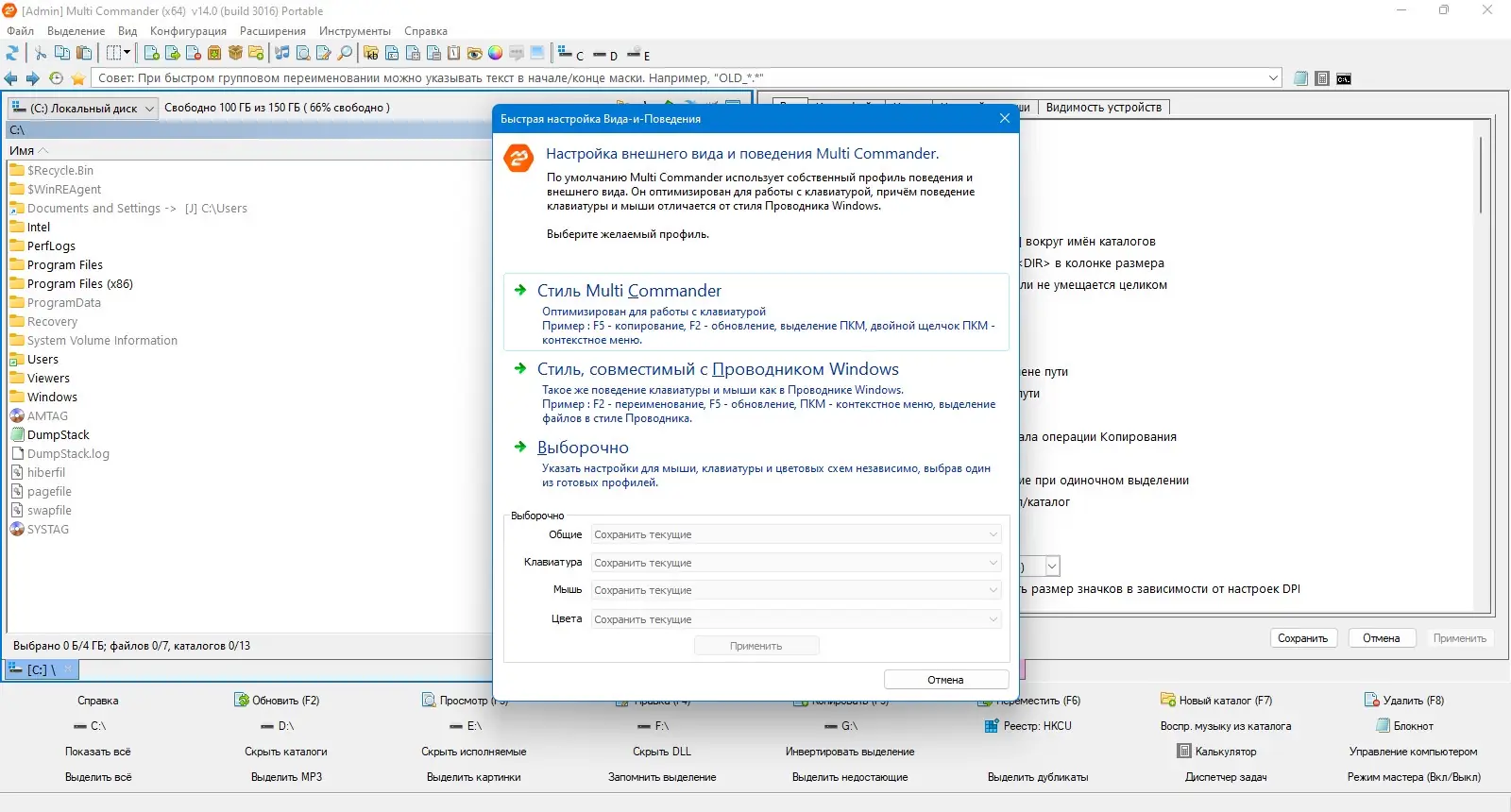Click 'Сохранить' in the settings window
The width and height of the screenshot is (1511, 812).
click(1303, 638)
